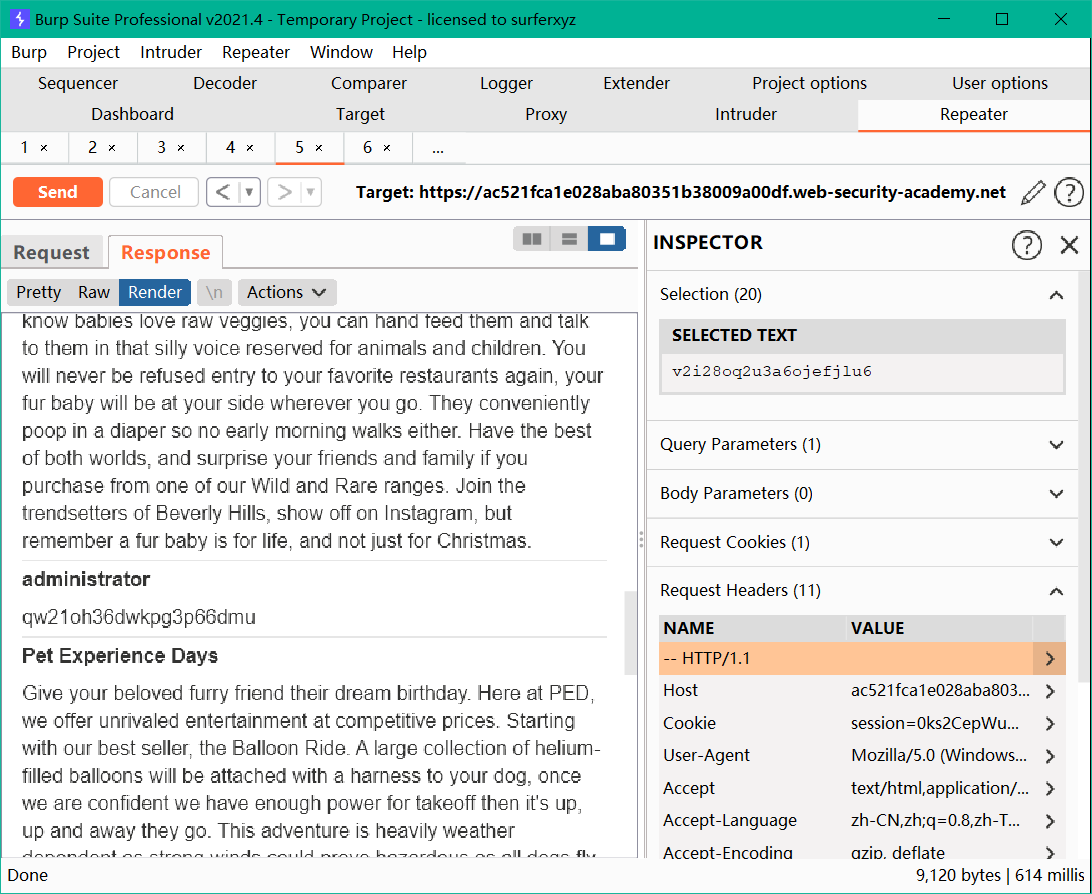Close Repeater tab 2
The height and width of the screenshot is (894, 1092).
(x=111, y=148)
